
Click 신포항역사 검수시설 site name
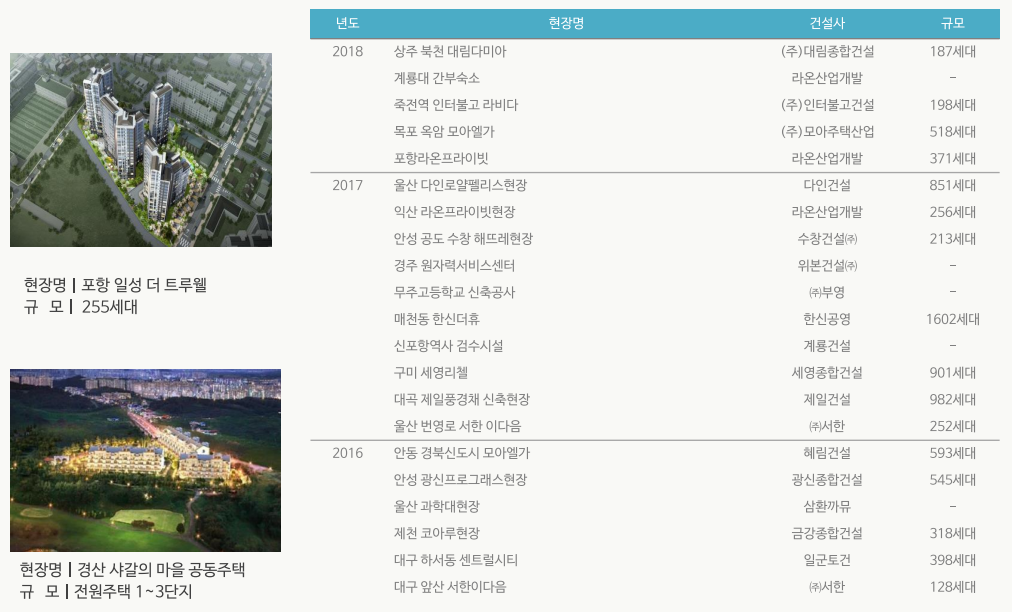tap(449, 346)
